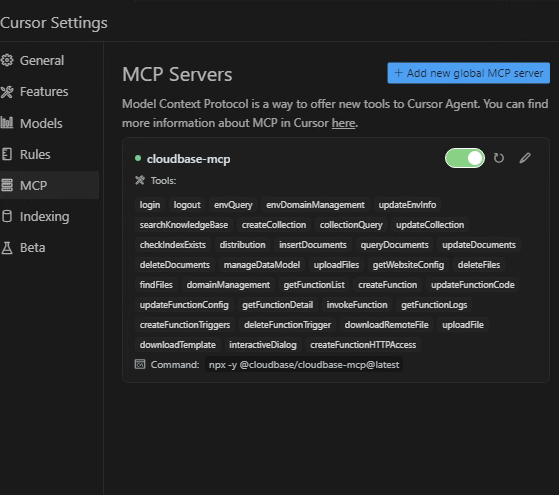Click the Features wrench icon
559x495 pixels.
click(x=7, y=92)
